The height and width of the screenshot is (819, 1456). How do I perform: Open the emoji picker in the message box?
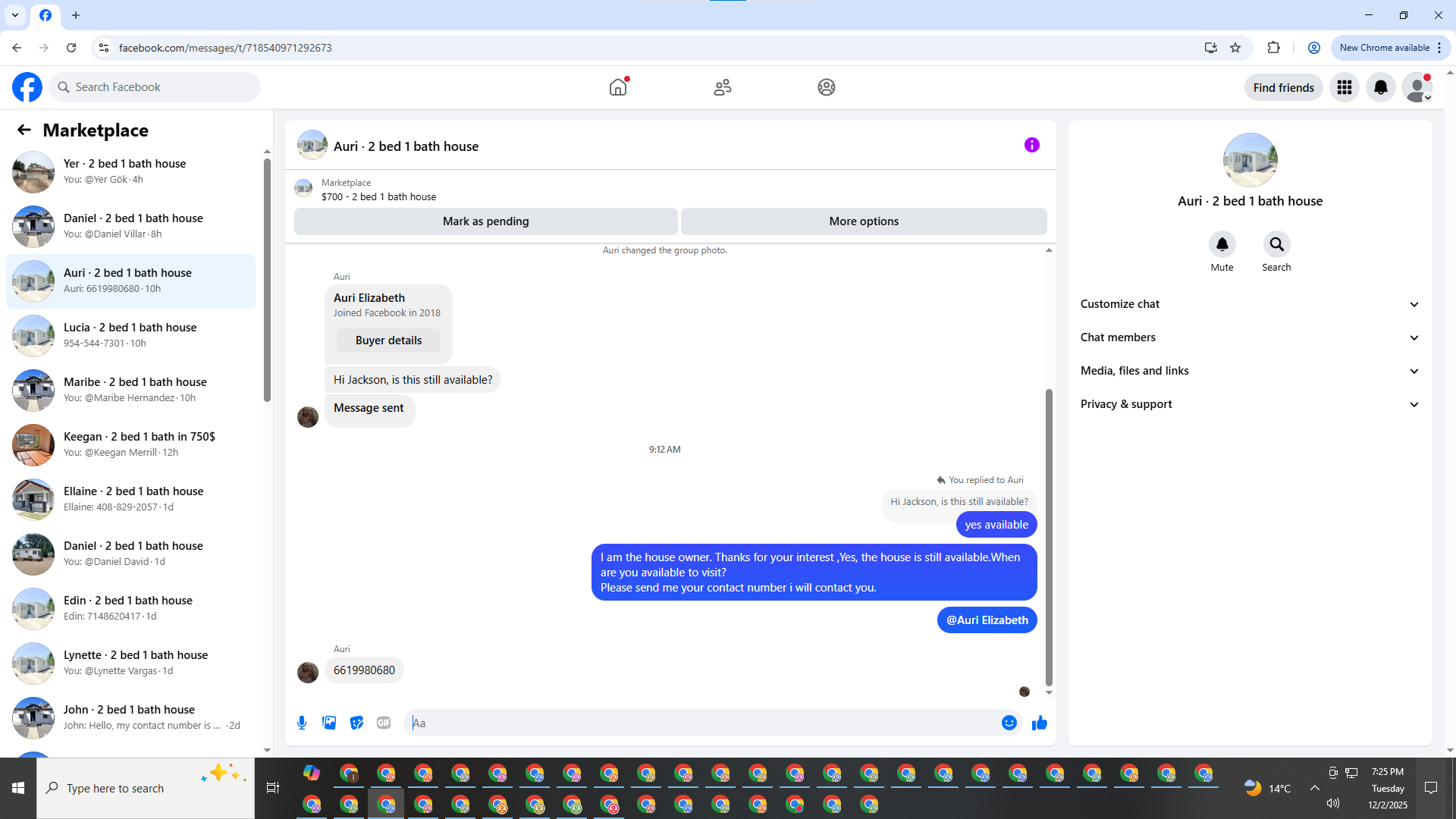1009,723
